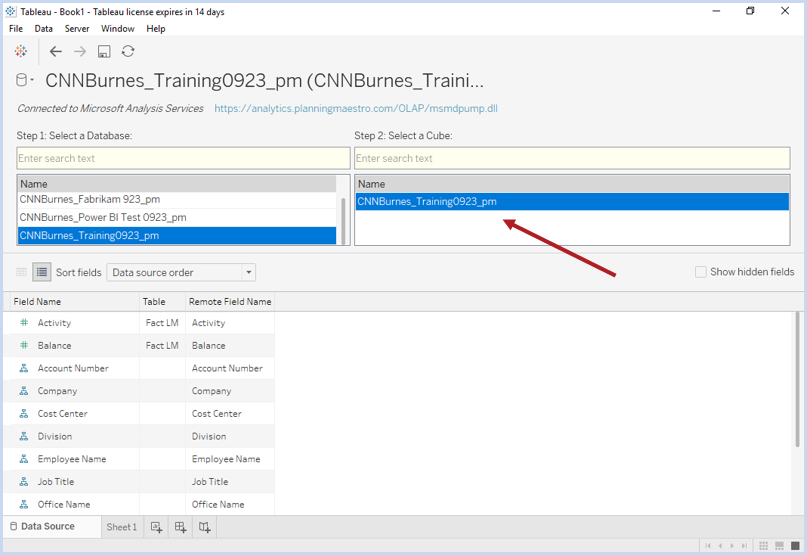Click the field list vertical scrollbar

click(x=798, y=378)
